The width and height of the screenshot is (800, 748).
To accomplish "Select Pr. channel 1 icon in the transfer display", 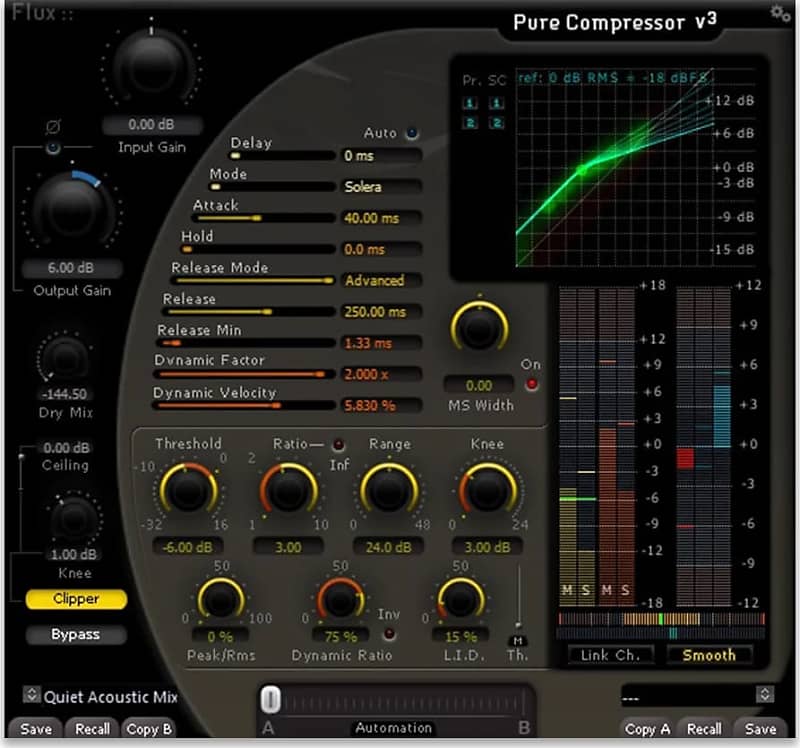I will 470,104.
